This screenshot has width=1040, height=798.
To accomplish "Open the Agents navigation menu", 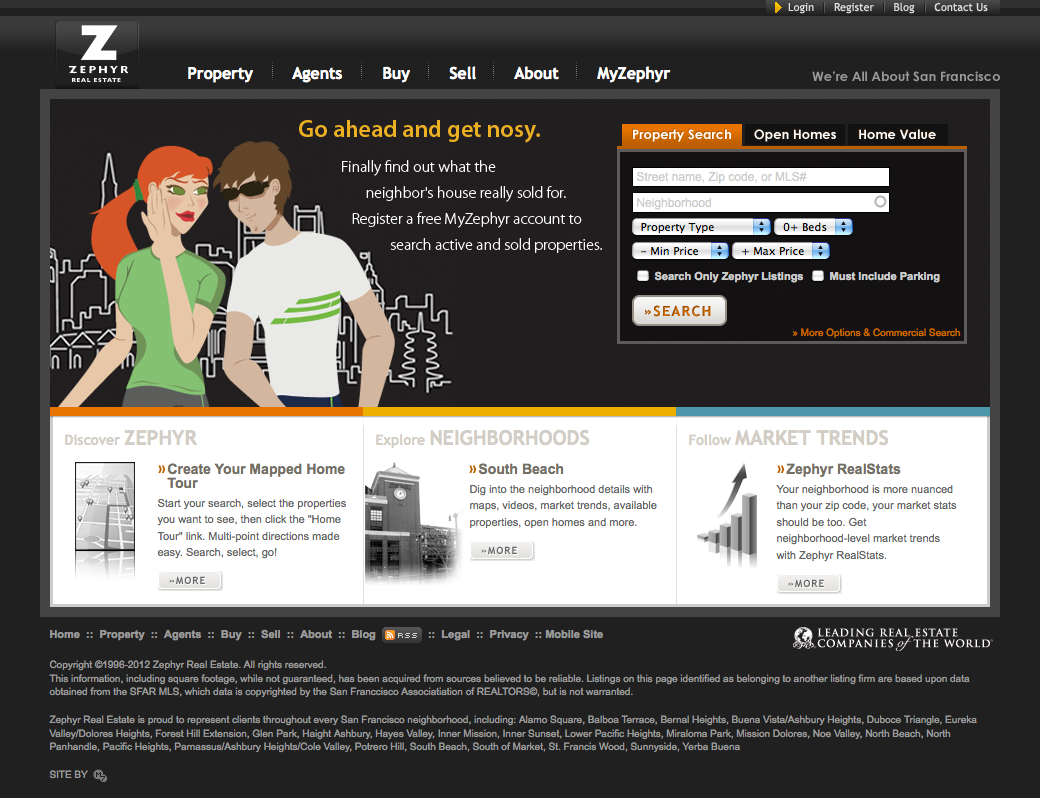I will point(317,73).
